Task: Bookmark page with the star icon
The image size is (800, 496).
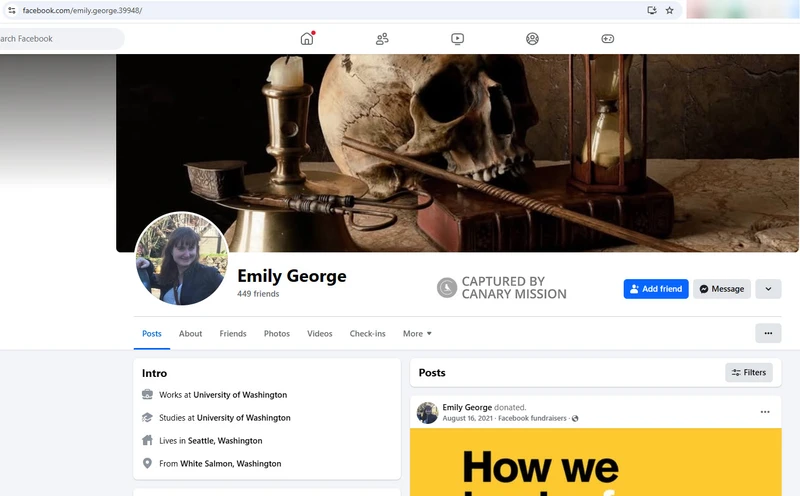Action: [x=669, y=10]
